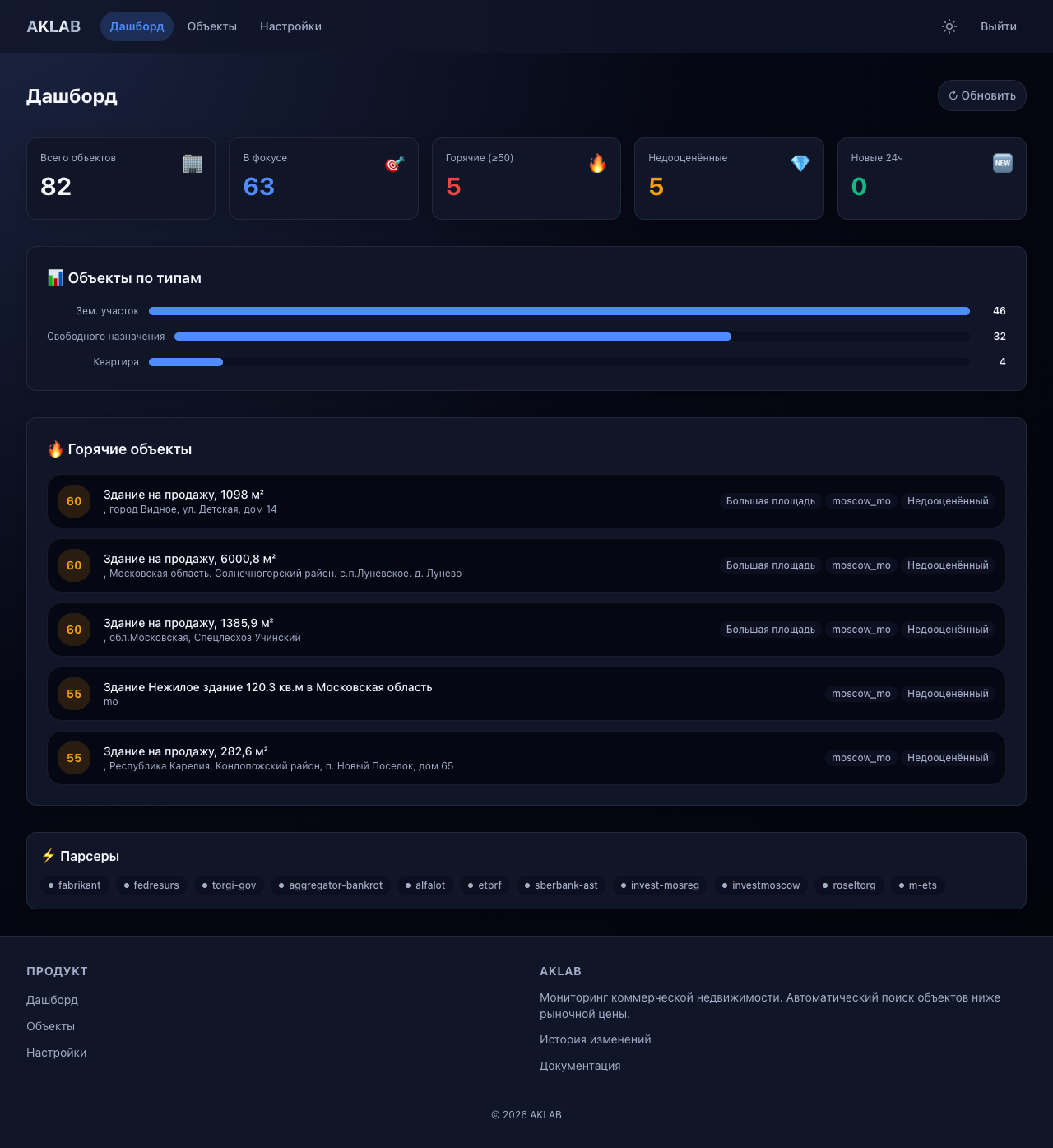The image size is (1053, 1148).
Task: Select the aggregator-bankrot parser chip
Action: pyautogui.click(x=331, y=885)
